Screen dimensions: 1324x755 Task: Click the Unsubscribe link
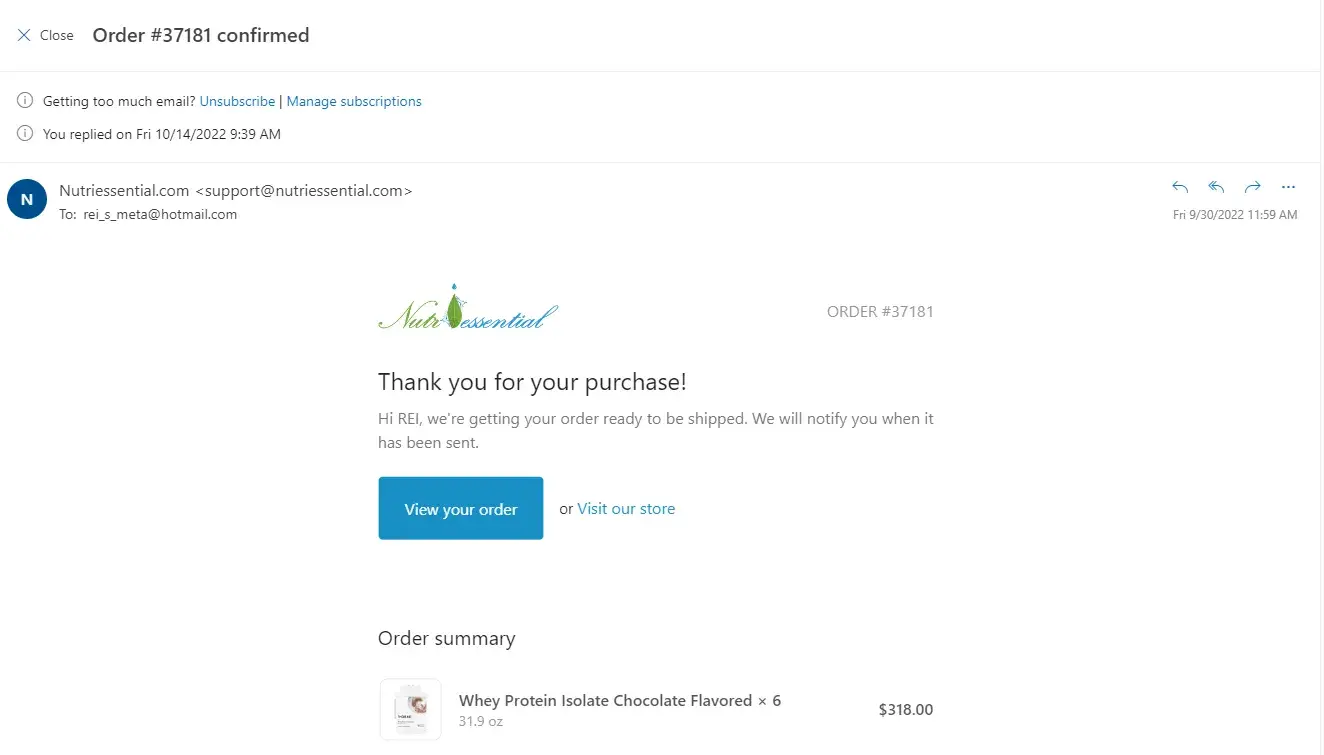237,101
